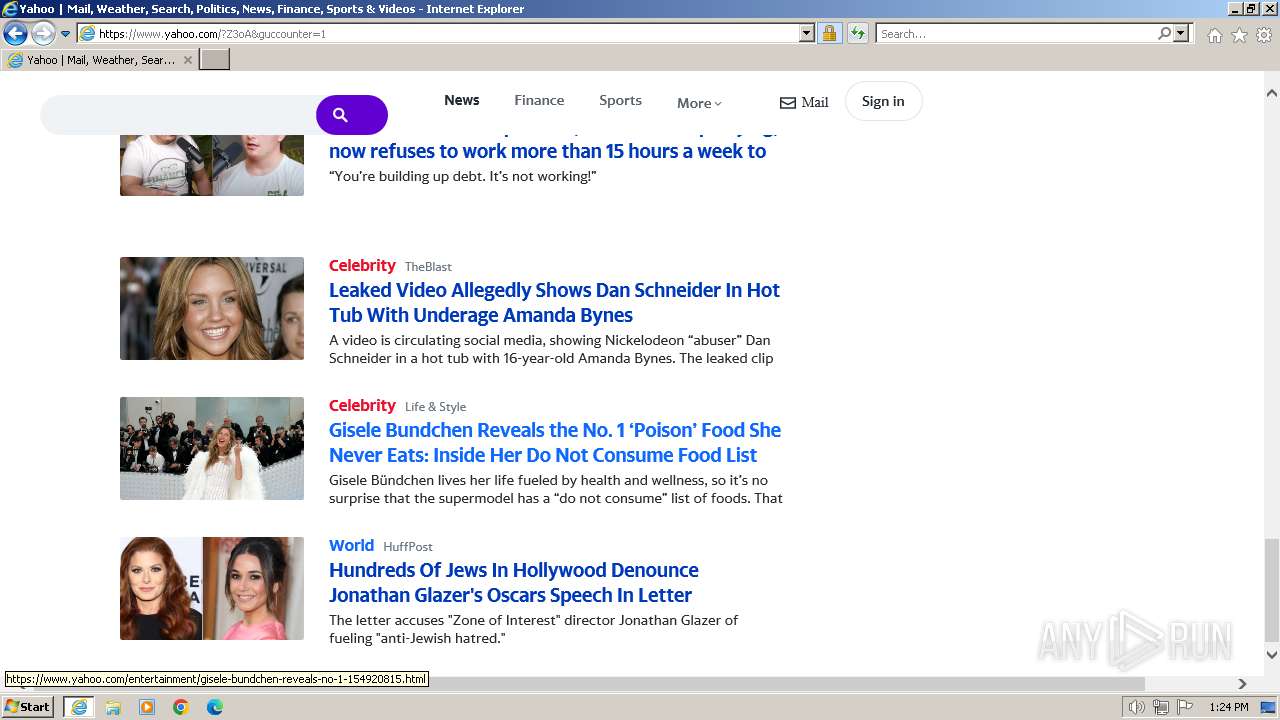Open the Action Center flag tray icon
Screen dimensions: 1280x720
(1185, 707)
